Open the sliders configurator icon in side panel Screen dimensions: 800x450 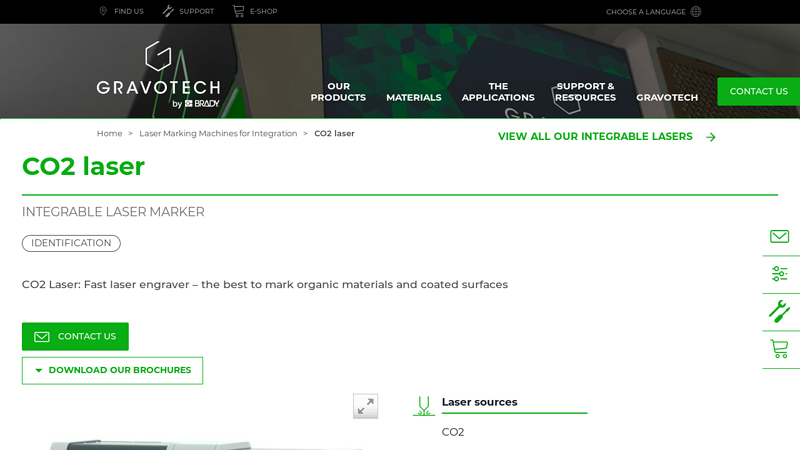(x=779, y=274)
